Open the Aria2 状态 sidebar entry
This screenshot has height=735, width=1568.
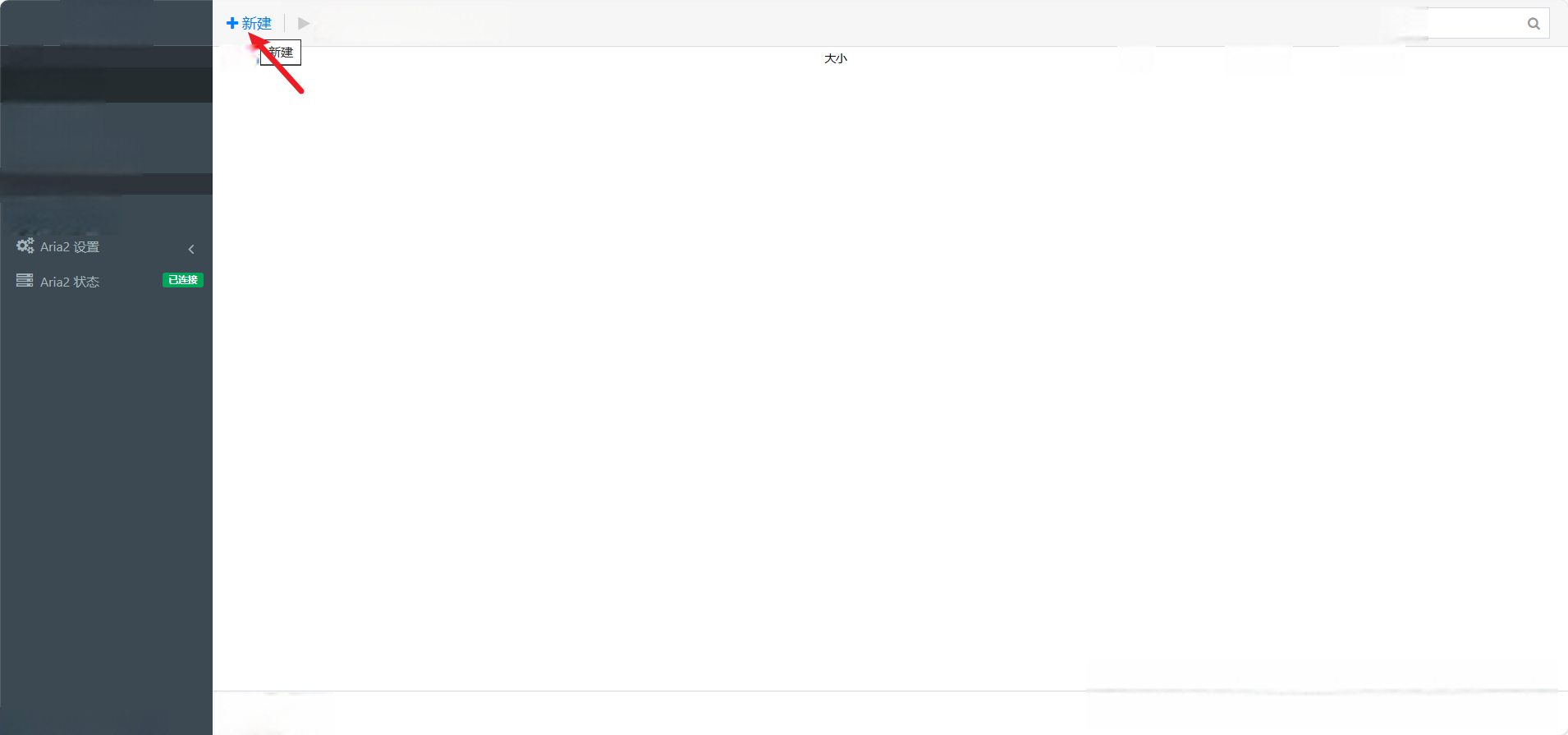[x=107, y=281]
